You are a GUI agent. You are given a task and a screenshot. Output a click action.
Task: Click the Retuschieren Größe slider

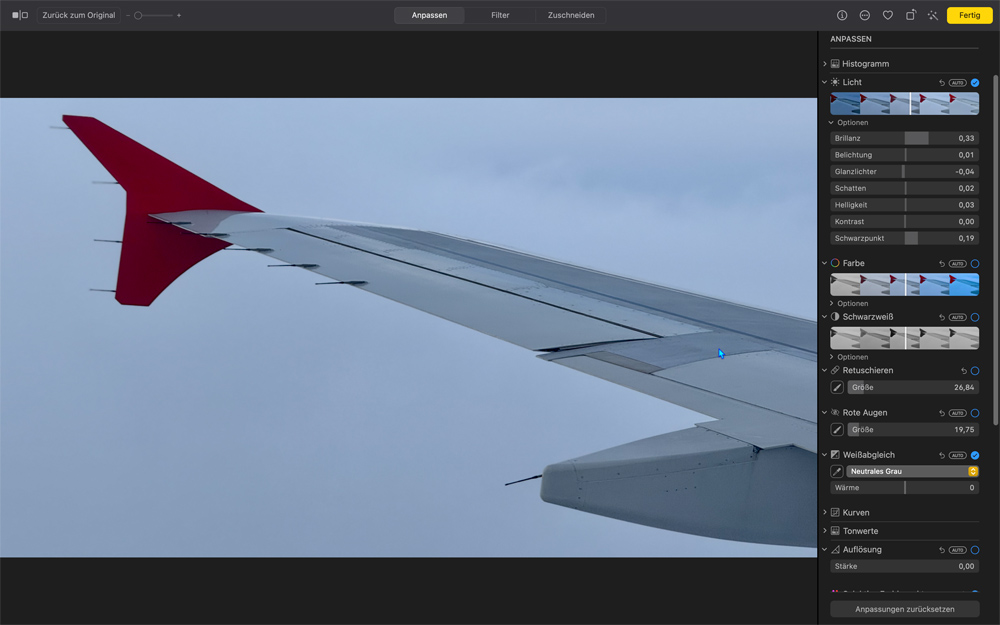pos(913,387)
